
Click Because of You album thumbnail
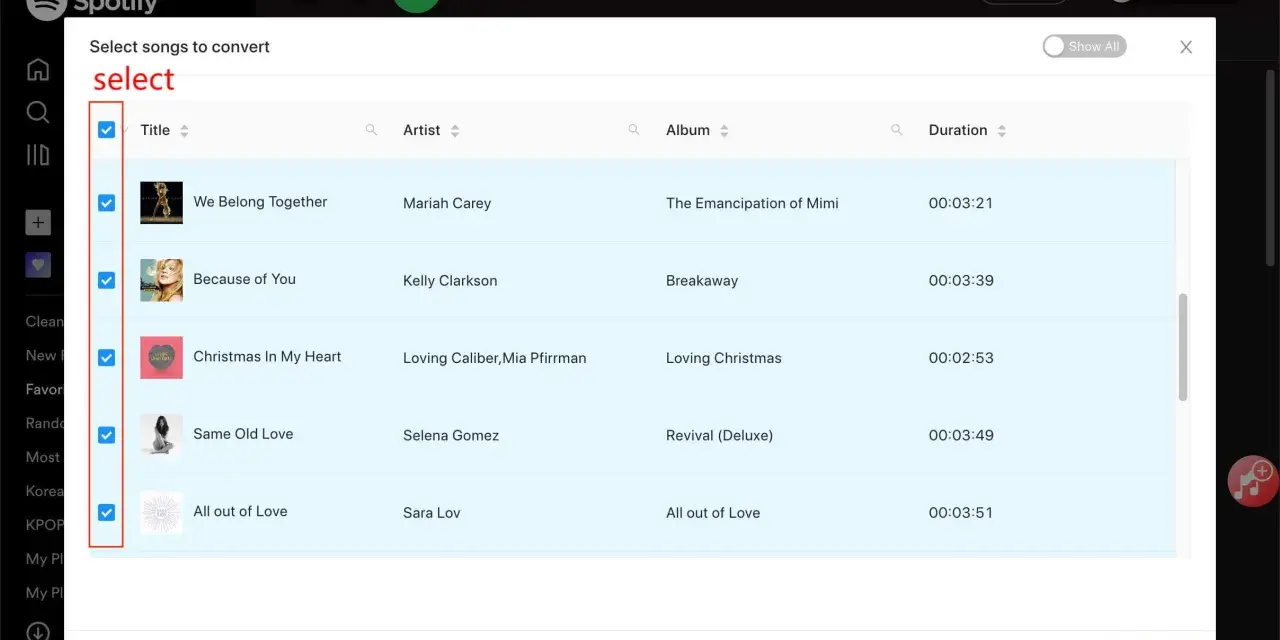point(161,280)
